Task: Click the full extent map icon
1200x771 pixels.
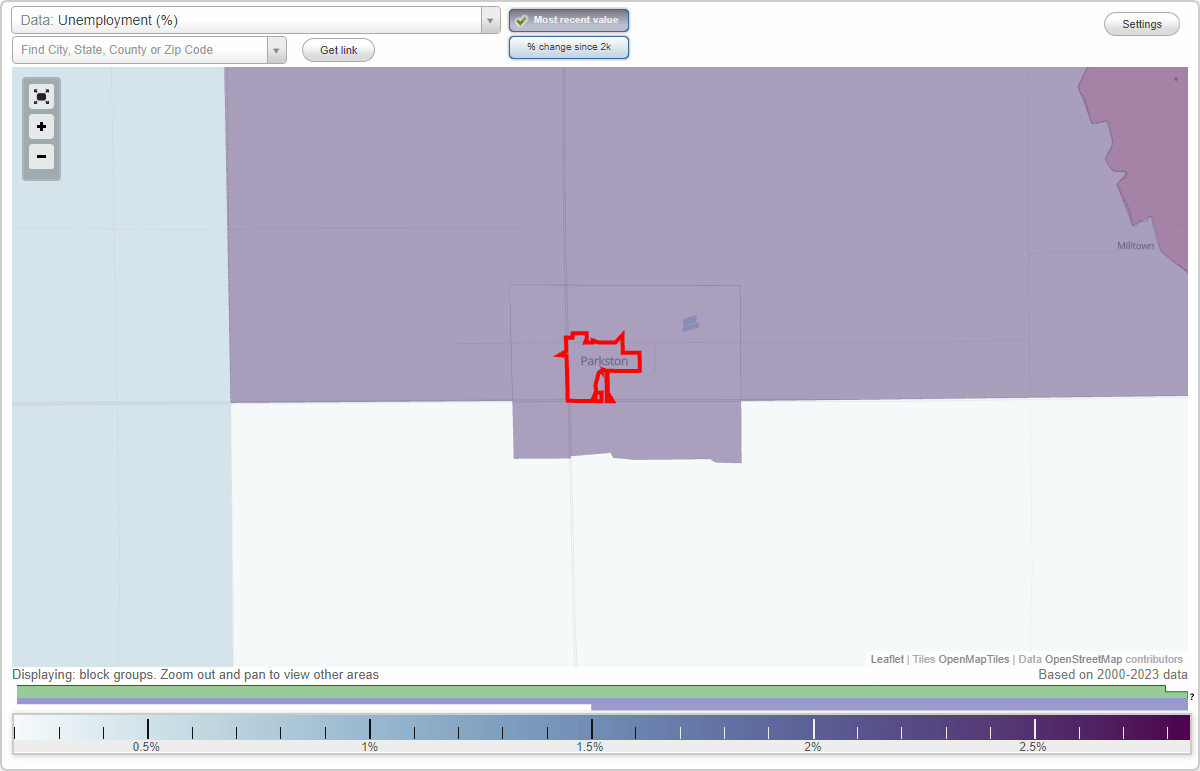Action: (41, 96)
